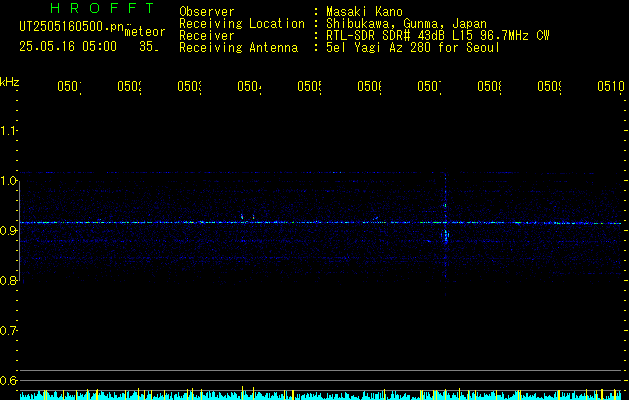Select the location Shibukawa, Gunma, Japan

(x=406, y=24)
